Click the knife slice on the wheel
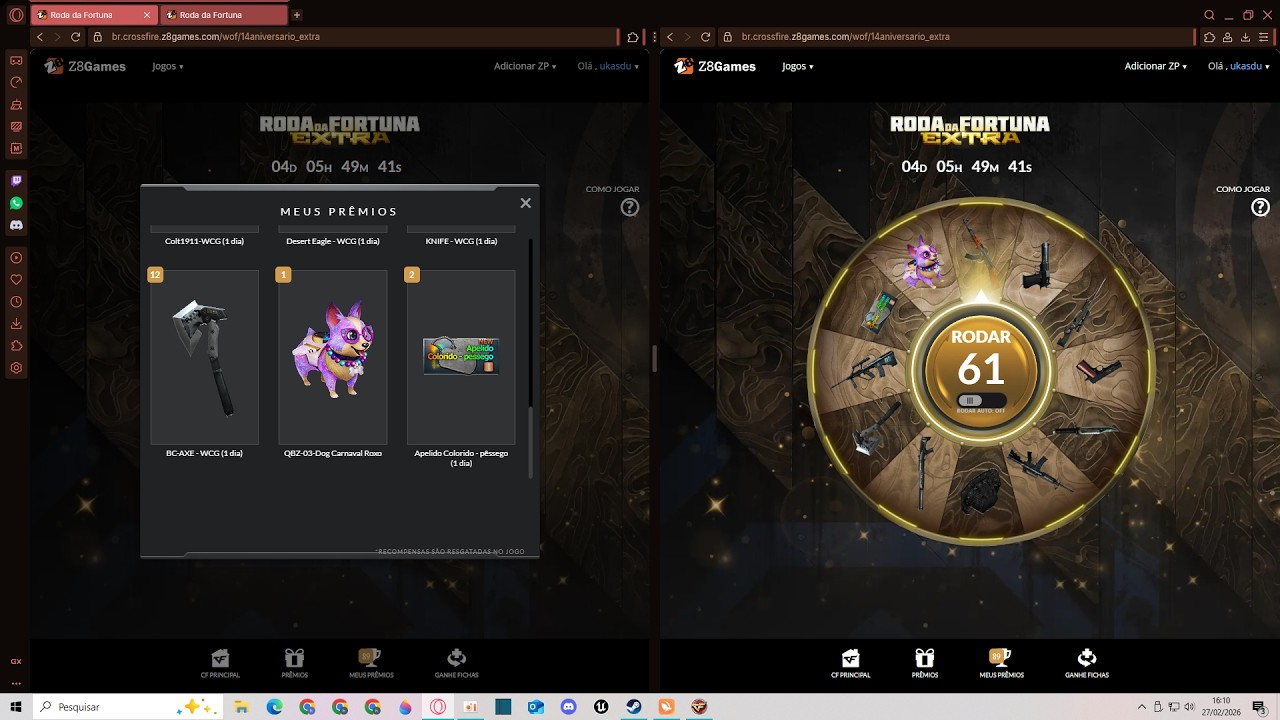1280x720 pixels. tap(1083, 432)
